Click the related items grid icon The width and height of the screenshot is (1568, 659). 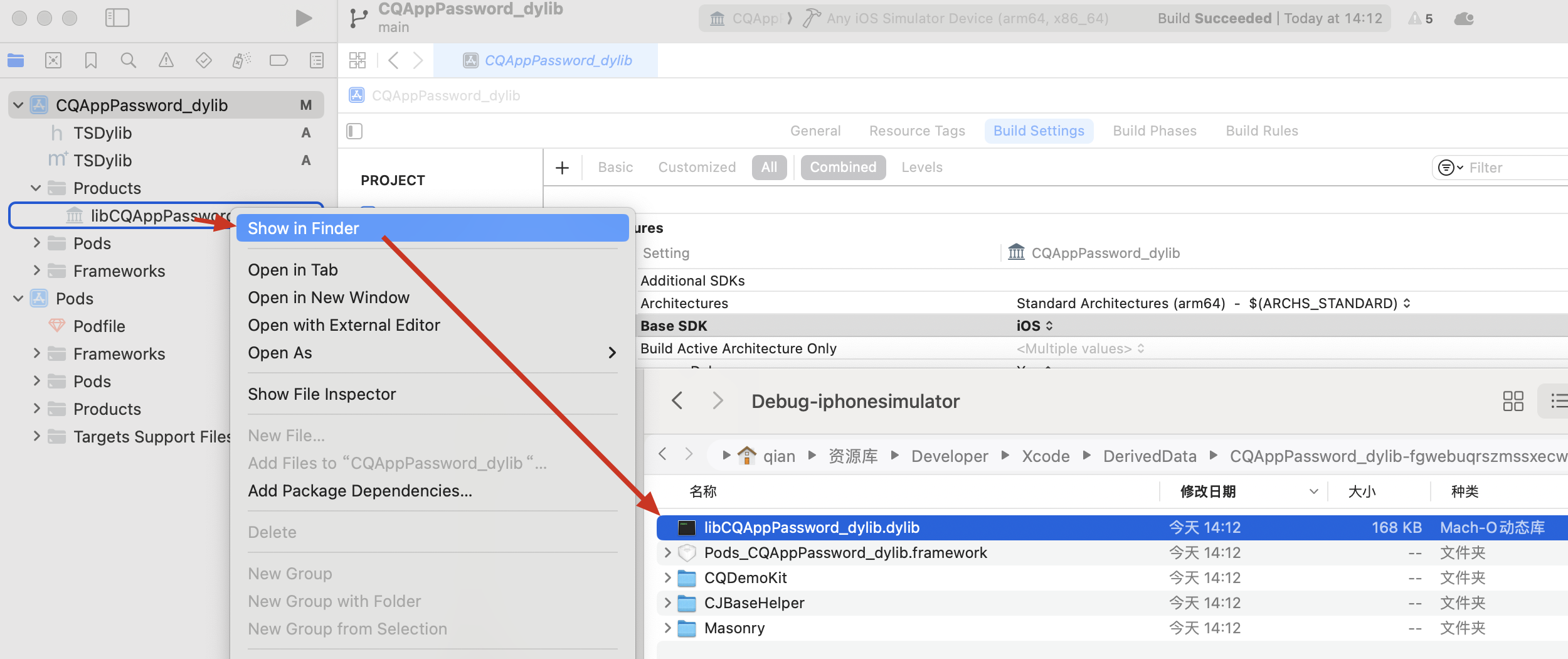pyautogui.click(x=358, y=60)
